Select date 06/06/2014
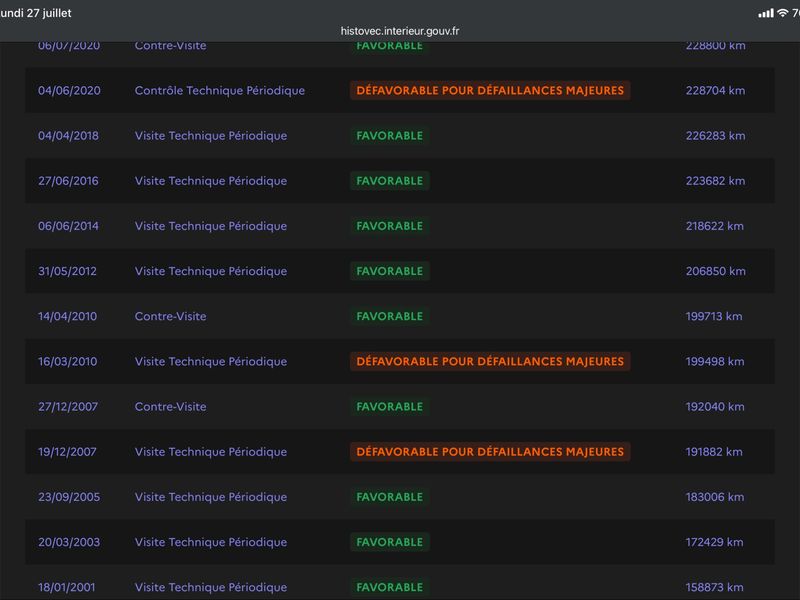Screen dimensions: 800x600 (68, 226)
